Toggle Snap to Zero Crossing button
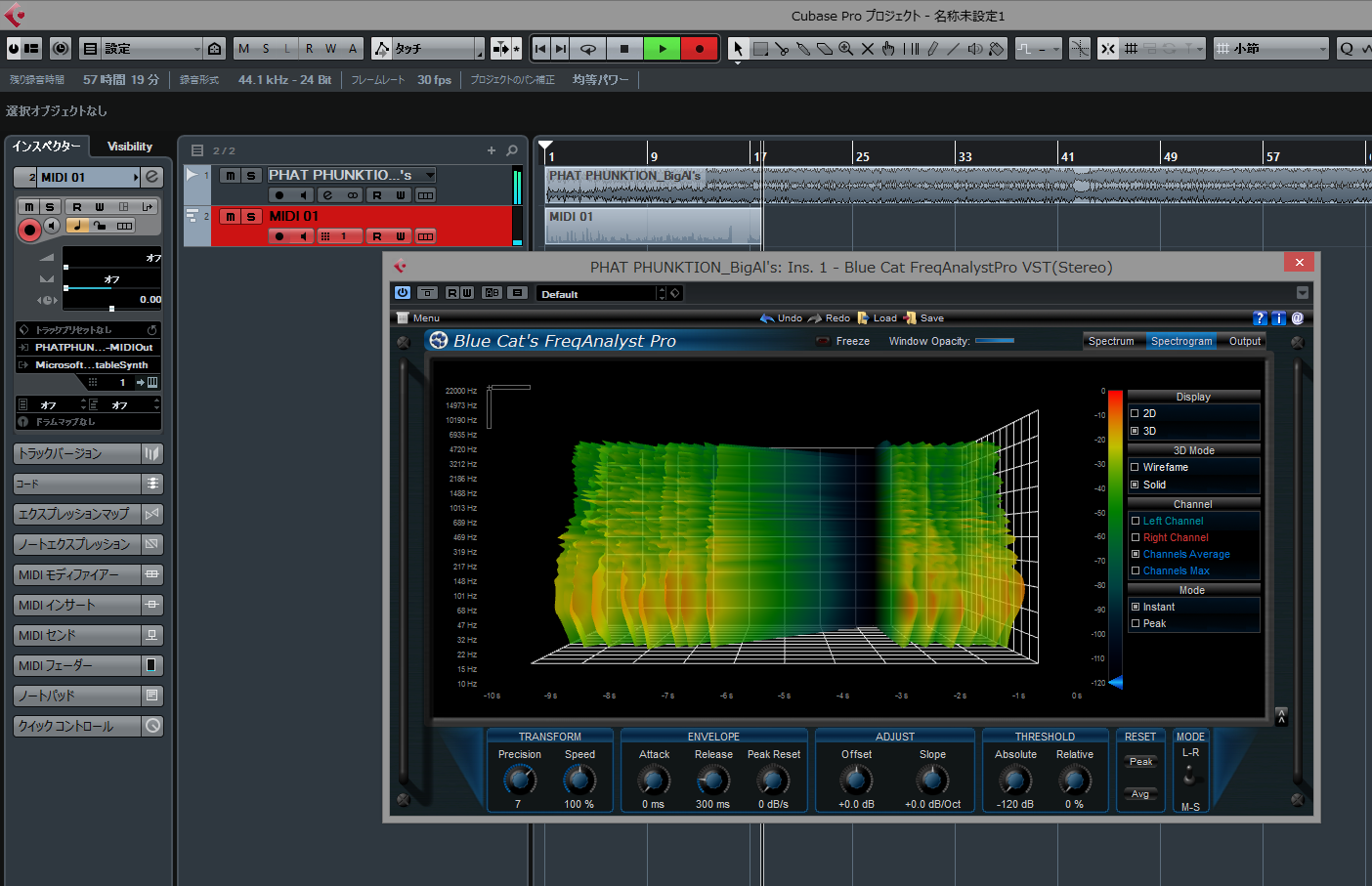 (1080, 48)
